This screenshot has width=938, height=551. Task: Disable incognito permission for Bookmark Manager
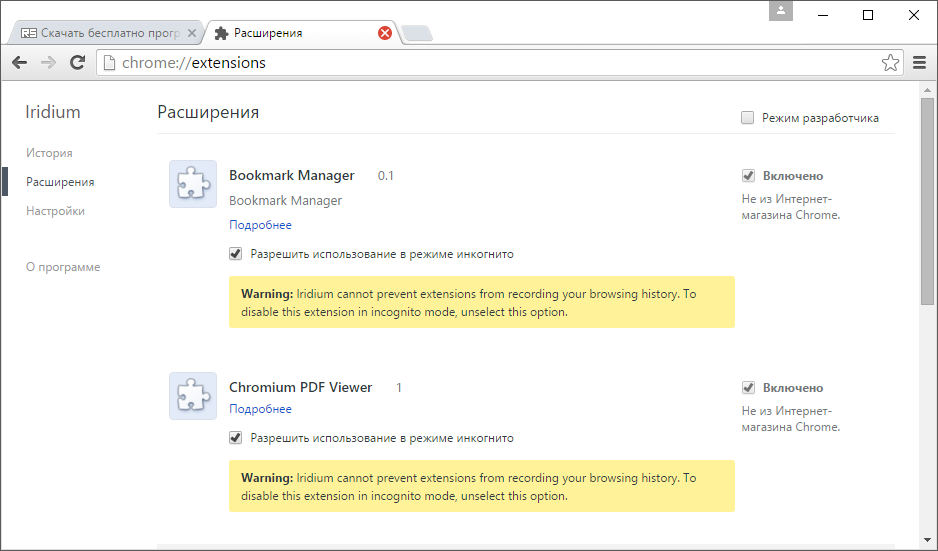[x=236, y=254]
